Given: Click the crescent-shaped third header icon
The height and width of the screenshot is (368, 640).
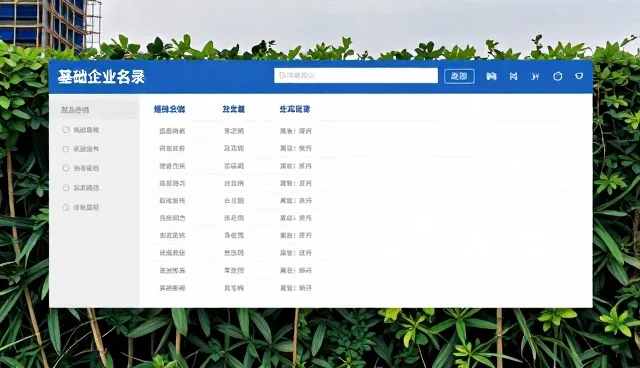Looking at the screenshot, I should 535,76.
